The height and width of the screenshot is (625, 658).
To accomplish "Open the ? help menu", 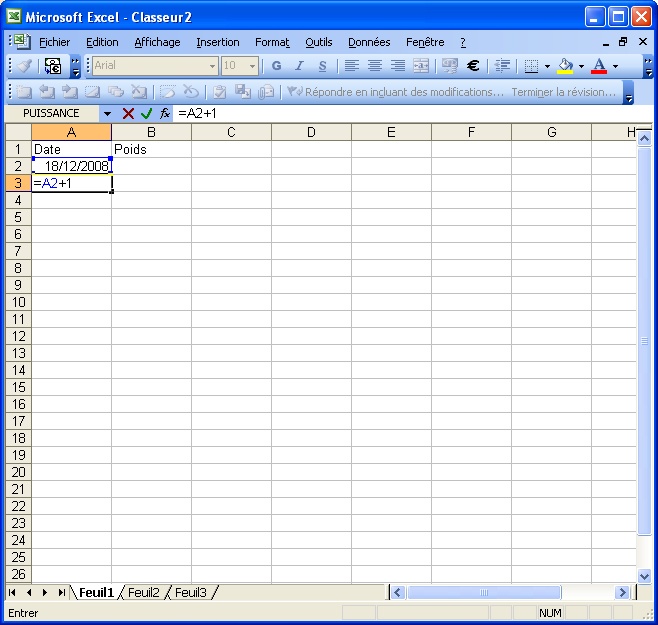I will point(463,42).
